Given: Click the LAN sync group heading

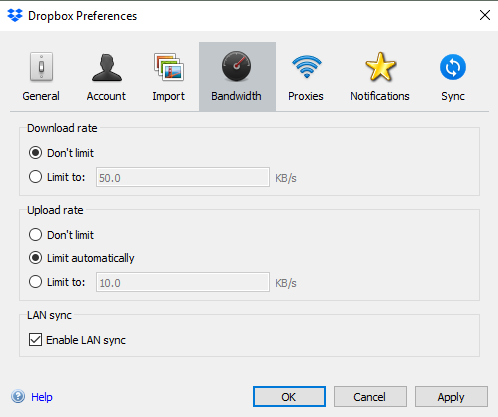Looking at the screenshot, I should (x=49, y=315).
